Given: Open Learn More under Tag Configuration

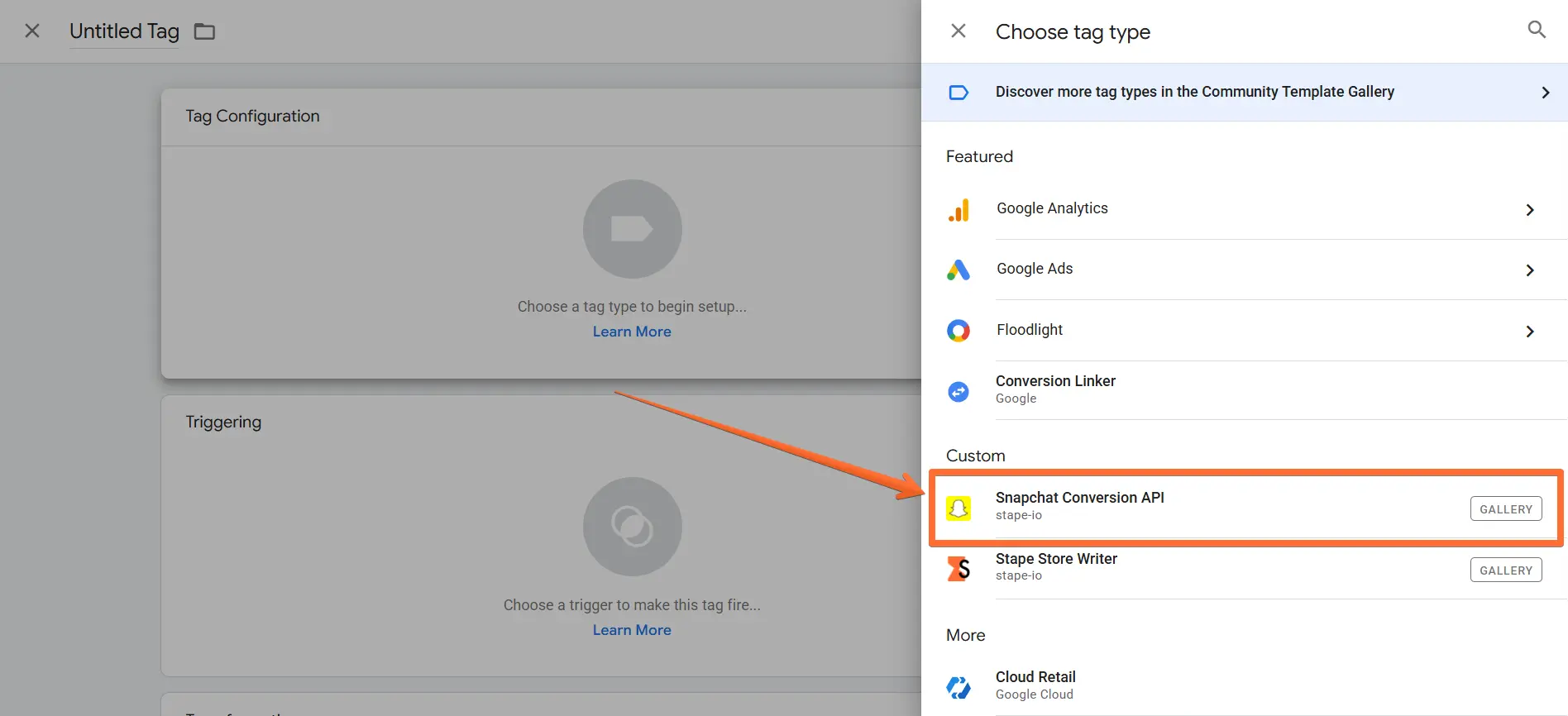Looking at the screenshot, I should coord(632,332).
